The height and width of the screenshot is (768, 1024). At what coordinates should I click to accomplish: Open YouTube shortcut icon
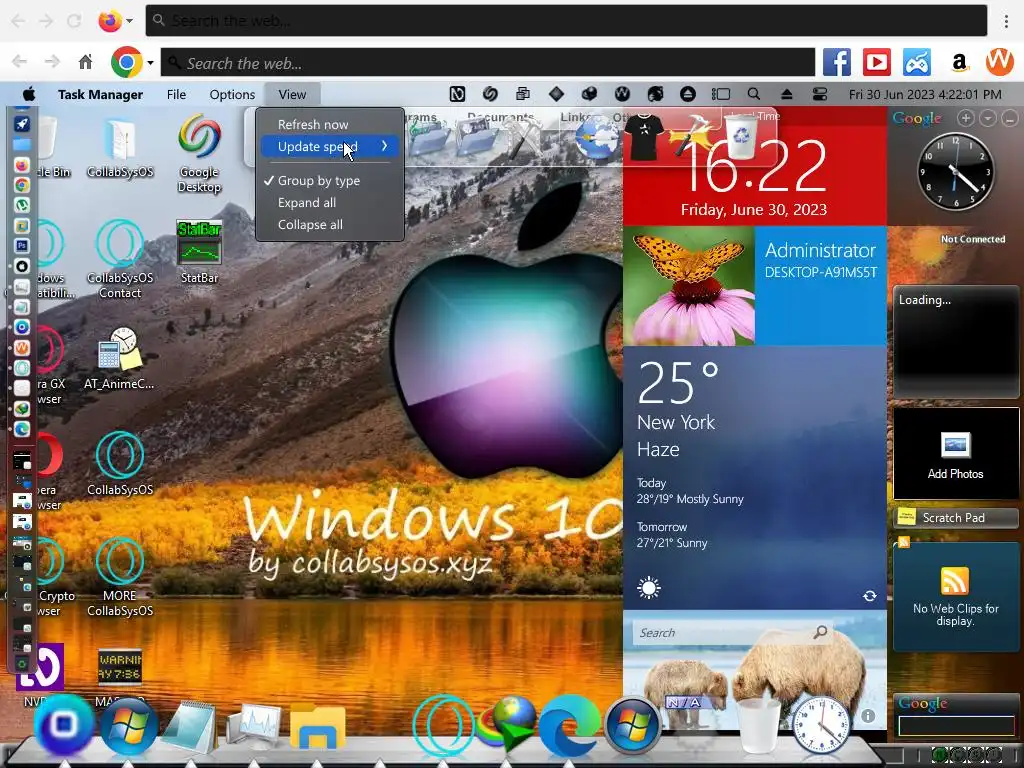[x=876, y=63]
